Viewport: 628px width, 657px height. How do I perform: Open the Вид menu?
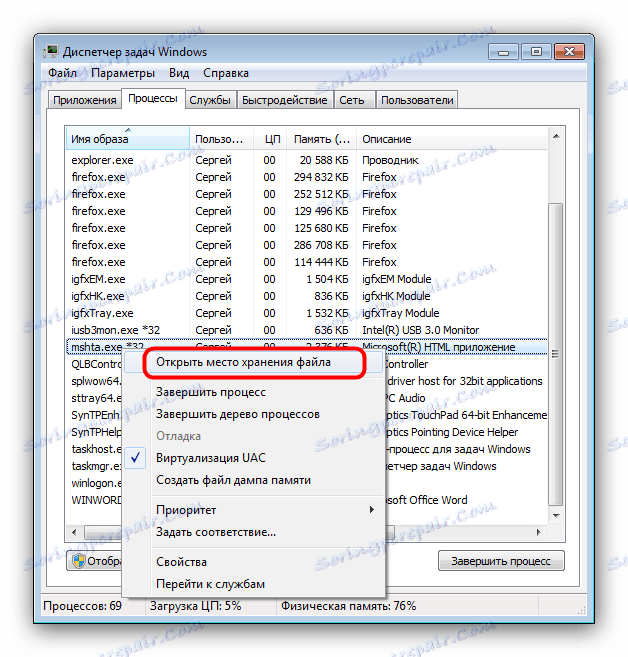pos(179,73)
